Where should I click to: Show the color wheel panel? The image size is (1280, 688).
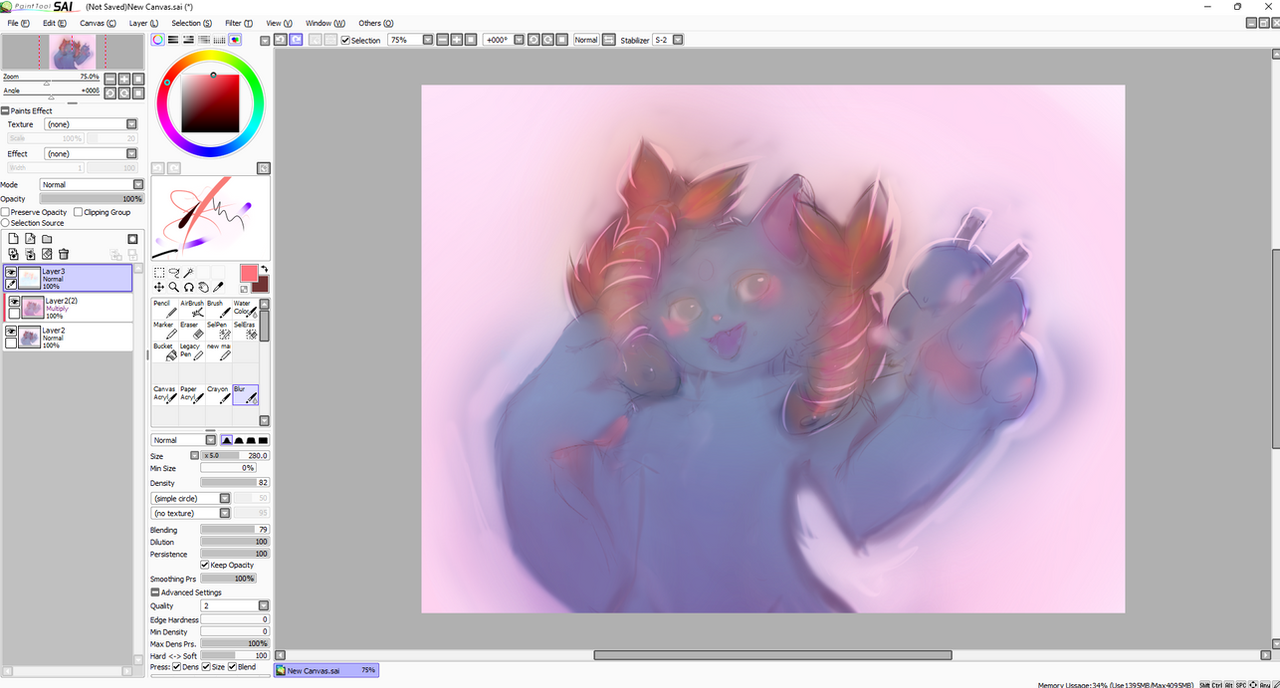click(158, 40)
